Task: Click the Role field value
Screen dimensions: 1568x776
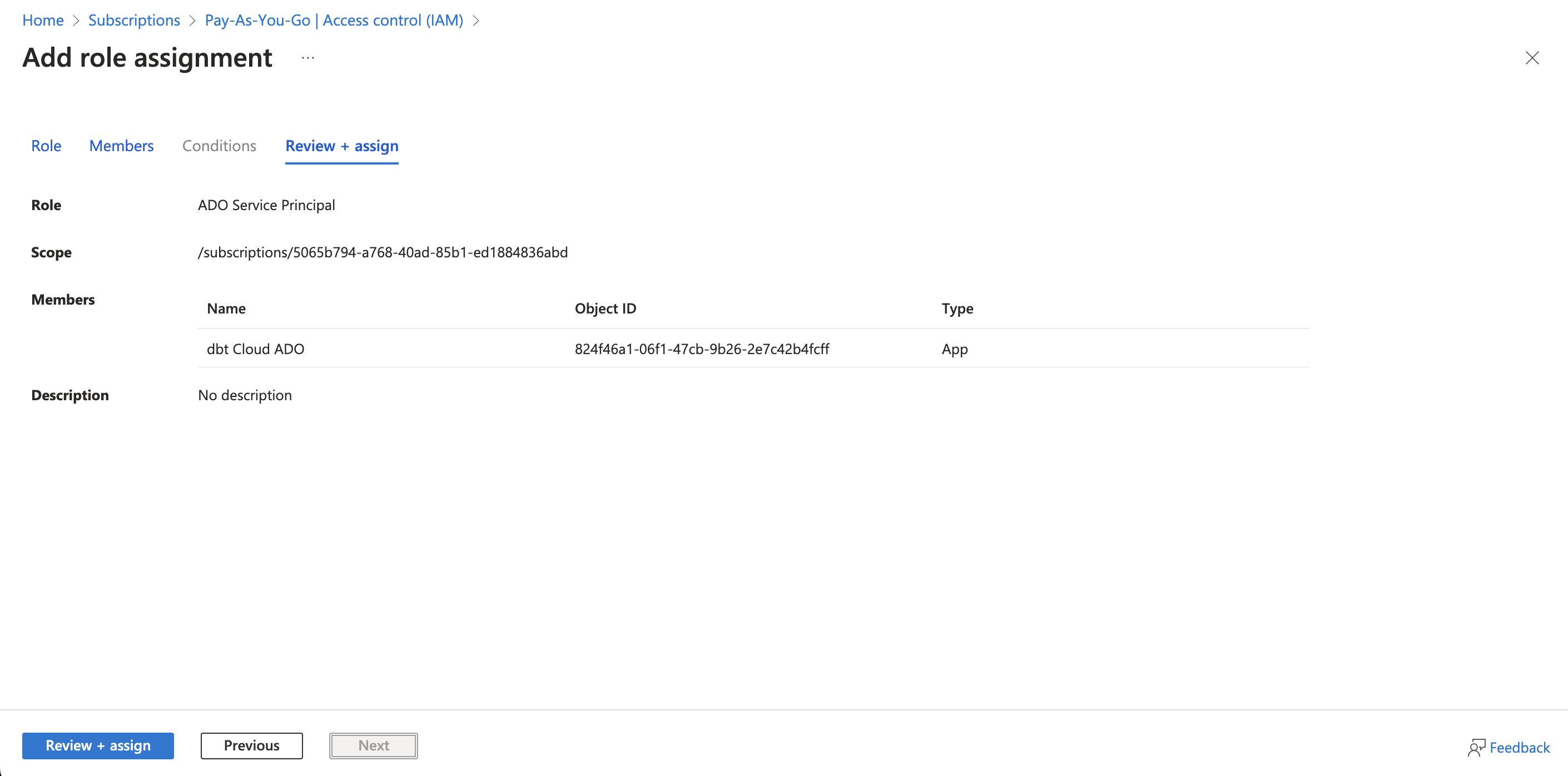Action: [266, 205]
